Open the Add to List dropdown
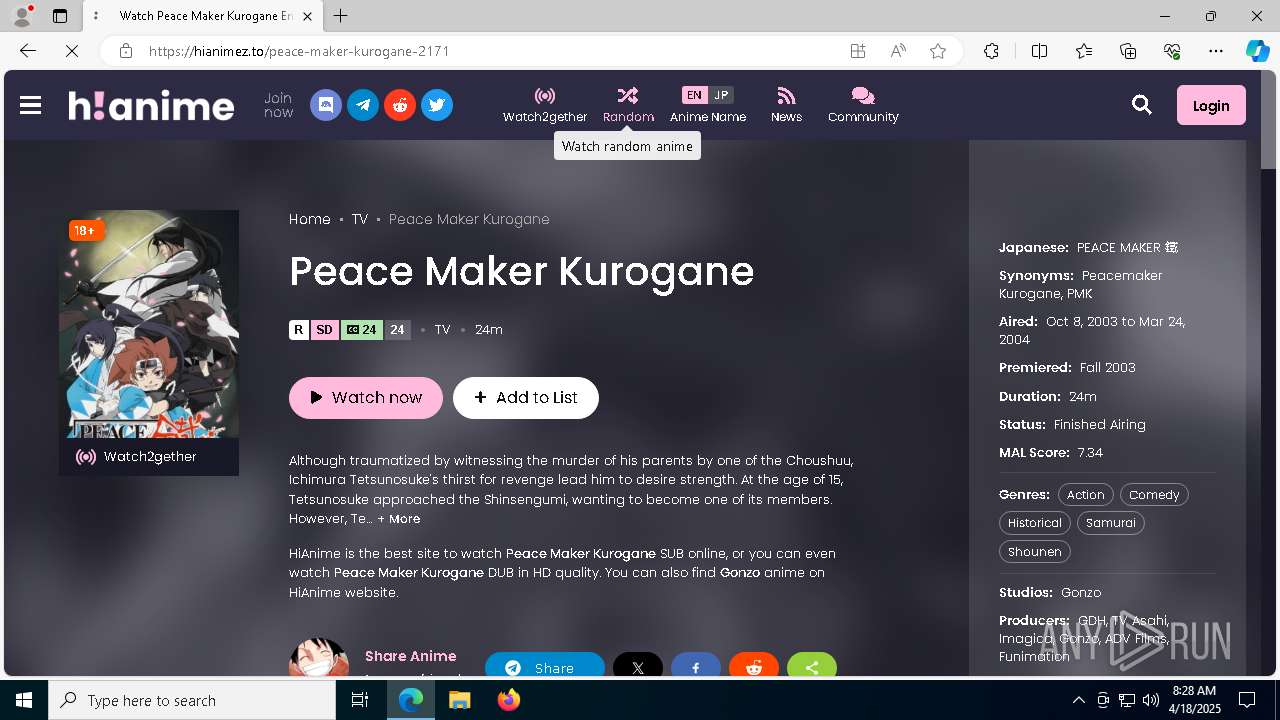 [526, 397]
